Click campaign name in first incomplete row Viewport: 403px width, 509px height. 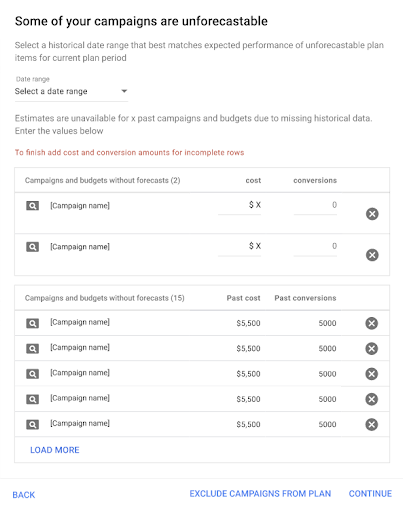(x=80, y=206)
